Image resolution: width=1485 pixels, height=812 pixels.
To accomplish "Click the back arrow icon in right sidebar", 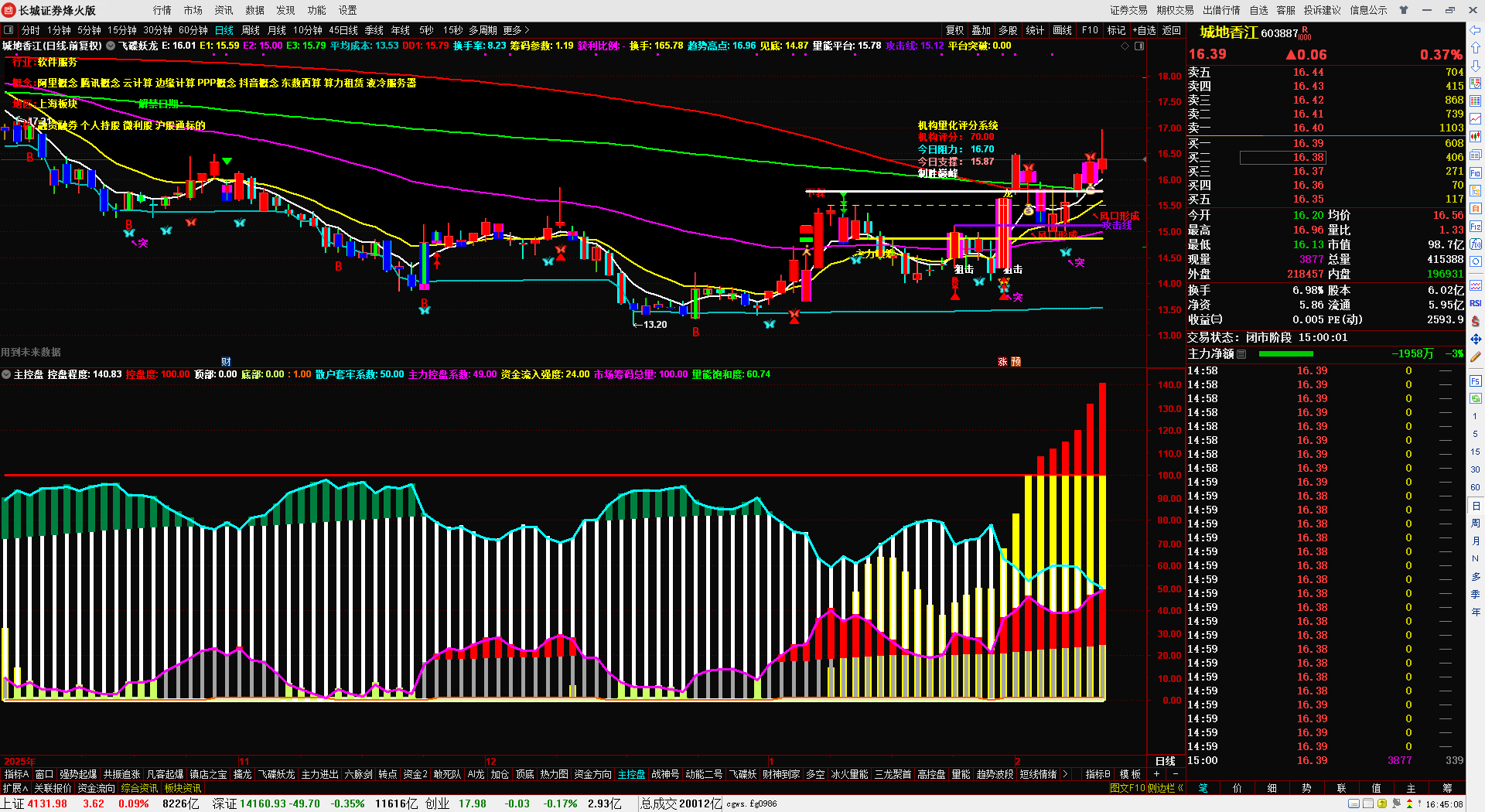I will tap(1476, 30).
